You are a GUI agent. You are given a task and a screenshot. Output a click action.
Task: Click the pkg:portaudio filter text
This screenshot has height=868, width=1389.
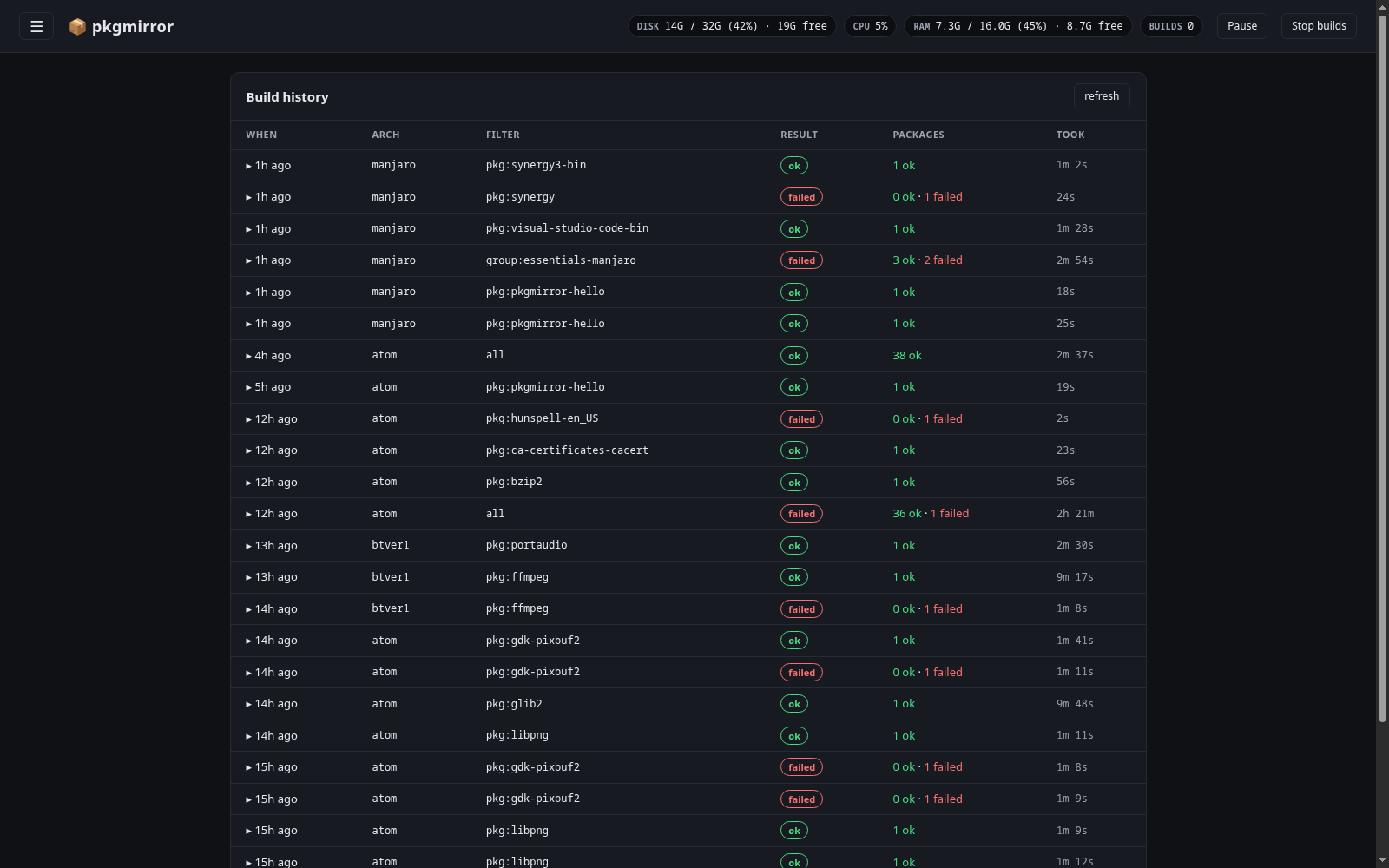526,545
